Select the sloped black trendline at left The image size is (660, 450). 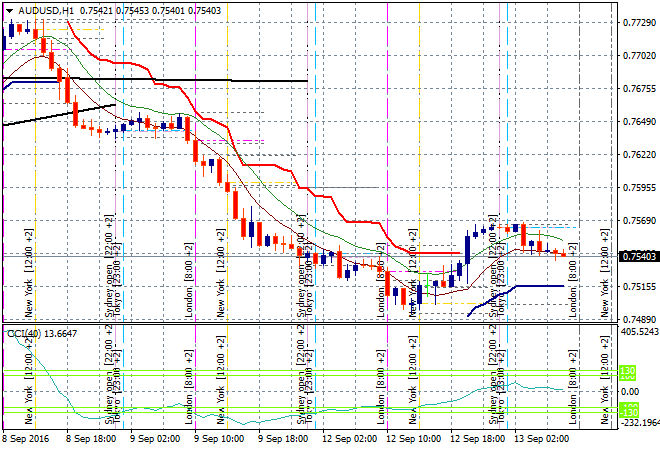coord(60,113)
